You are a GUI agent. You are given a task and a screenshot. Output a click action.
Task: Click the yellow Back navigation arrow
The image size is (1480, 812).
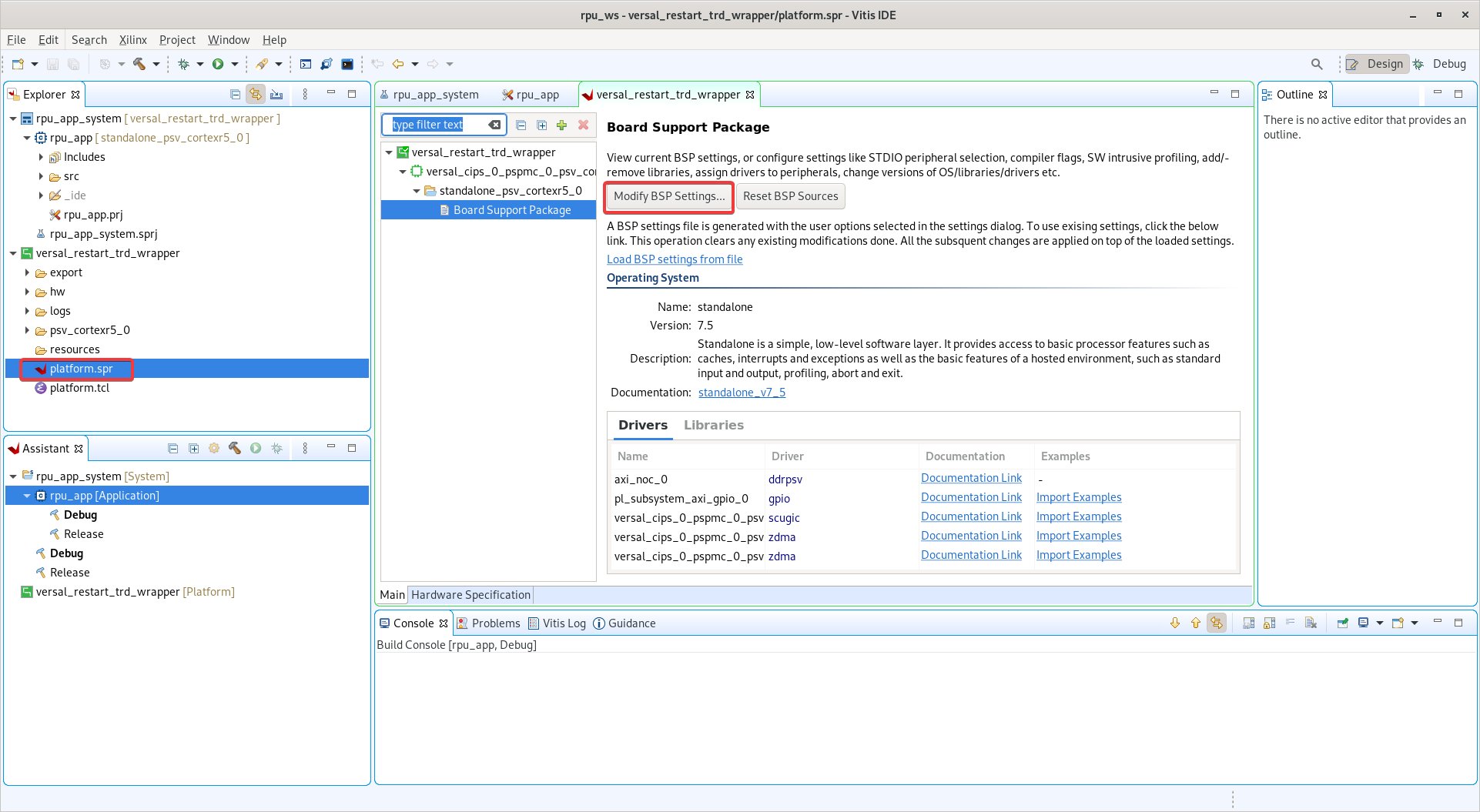[x=398, y=64]
